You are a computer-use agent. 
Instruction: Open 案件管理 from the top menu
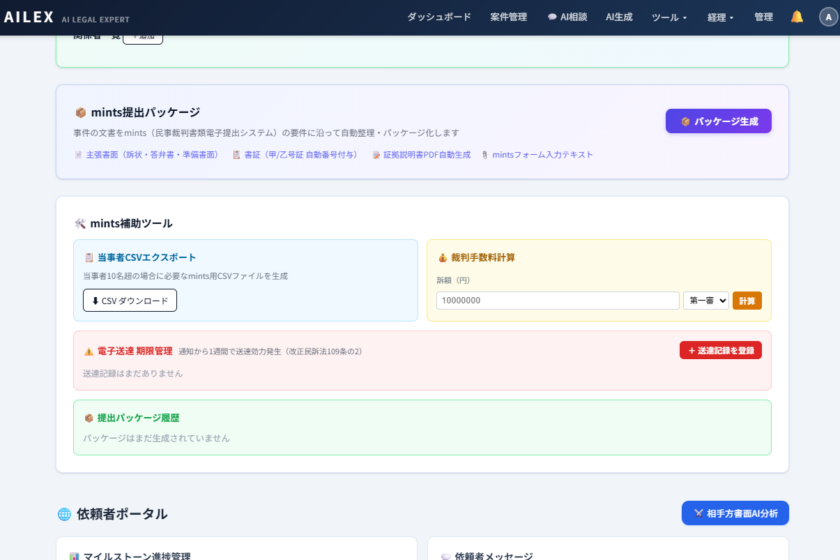[x=508, y=17]
